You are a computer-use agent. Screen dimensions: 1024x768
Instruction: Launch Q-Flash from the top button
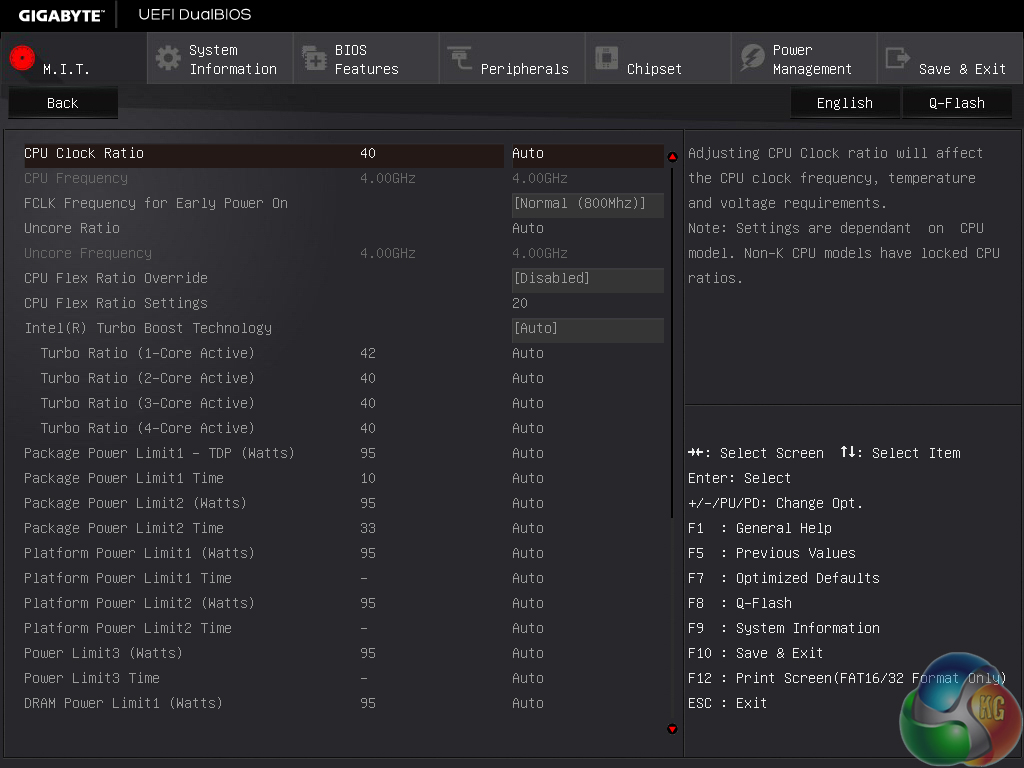(x=956, y=103)
